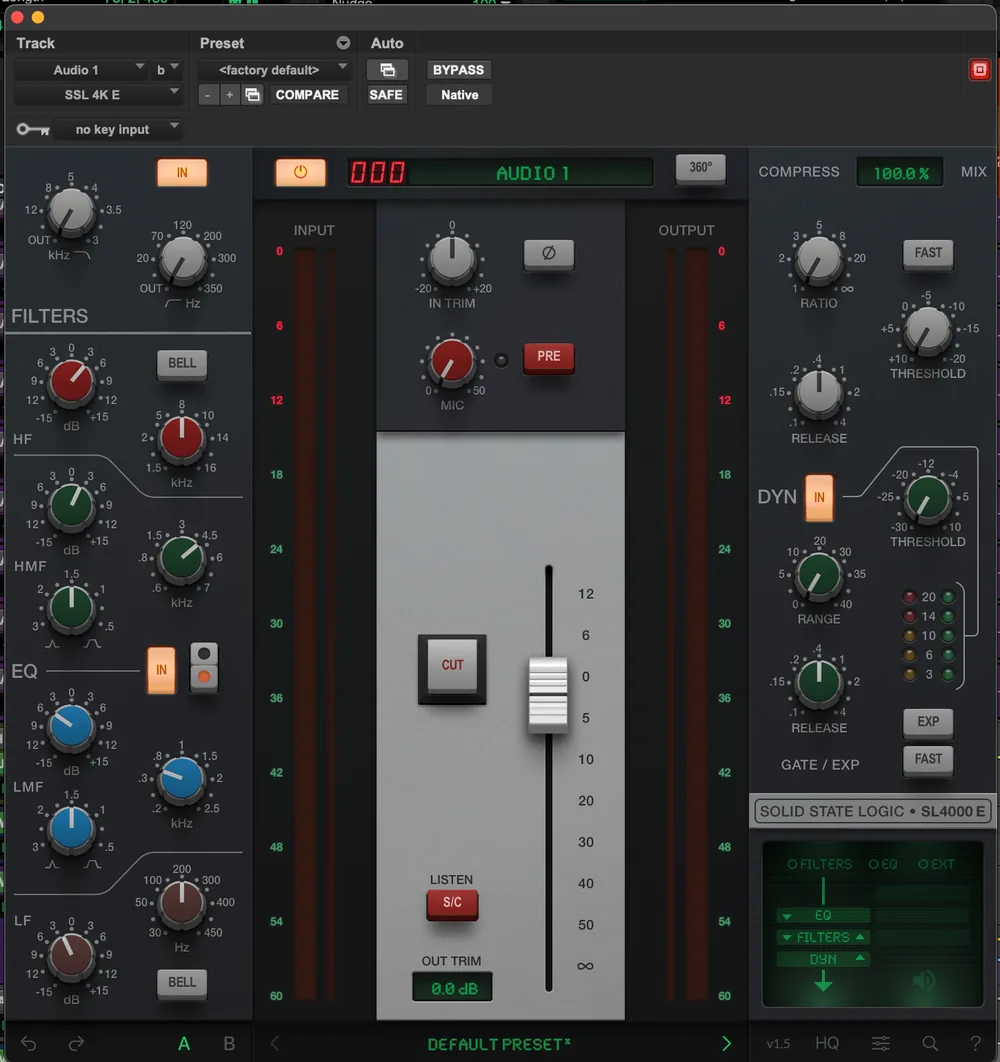This screenshot has height=1062, width=1000.
Task: Click the SOLID STATE LOGIC SL4000 E badge
Action: click(872, 811)
